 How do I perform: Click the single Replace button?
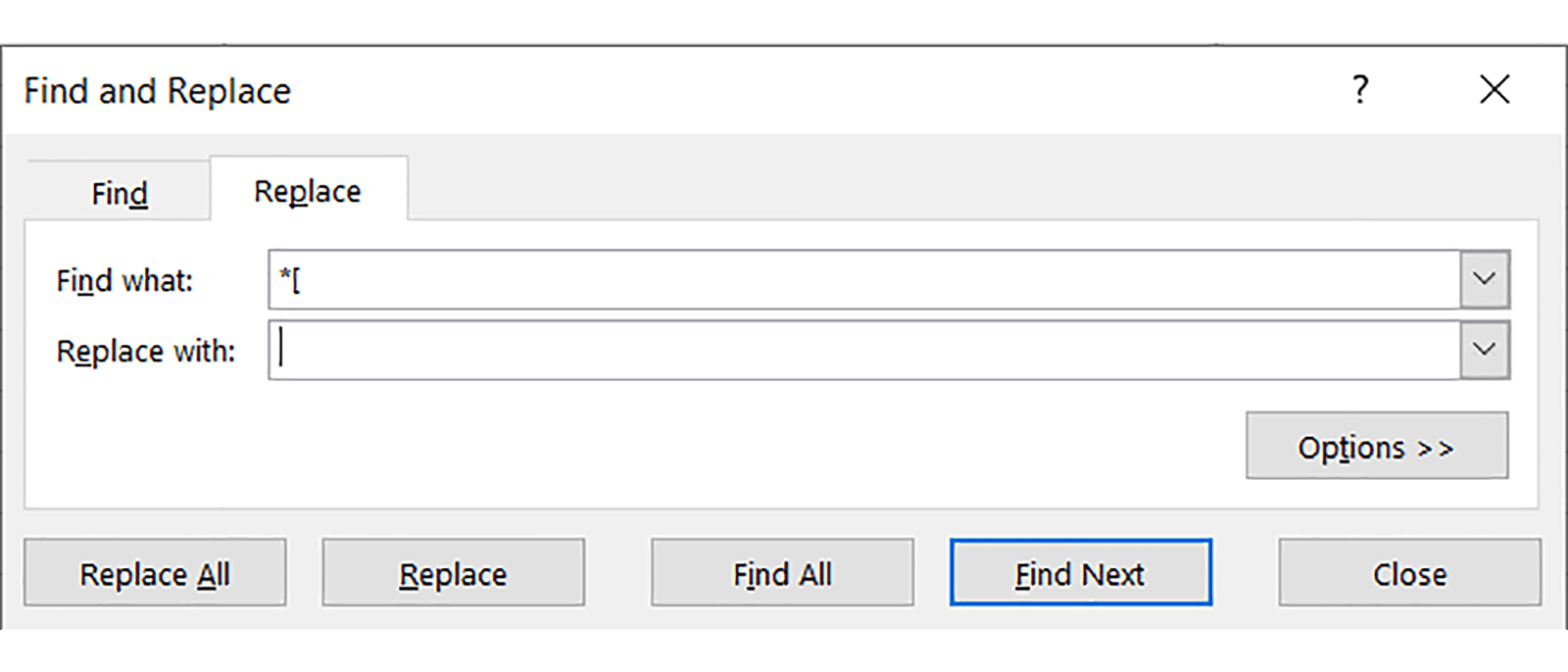click(453, 573)
